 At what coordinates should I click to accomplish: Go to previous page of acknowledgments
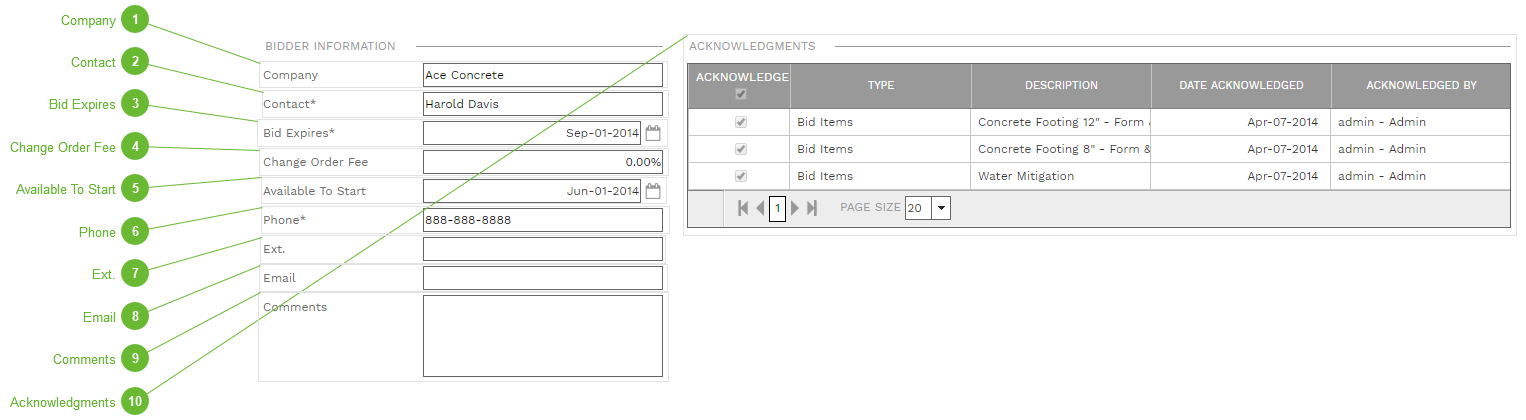point(760,208)
